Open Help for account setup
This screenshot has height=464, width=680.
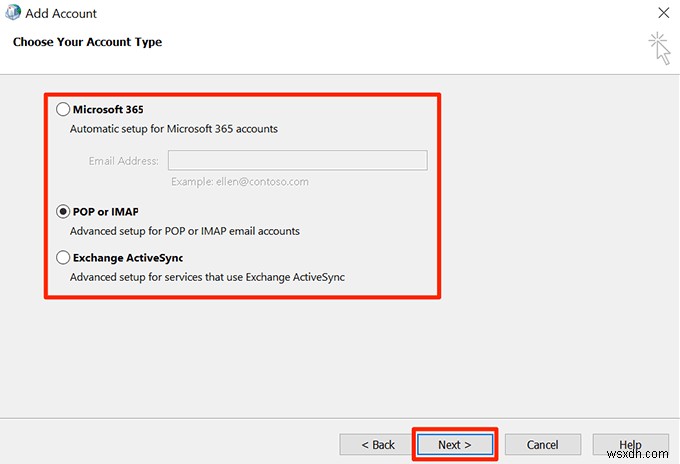(x=630, y=444)
